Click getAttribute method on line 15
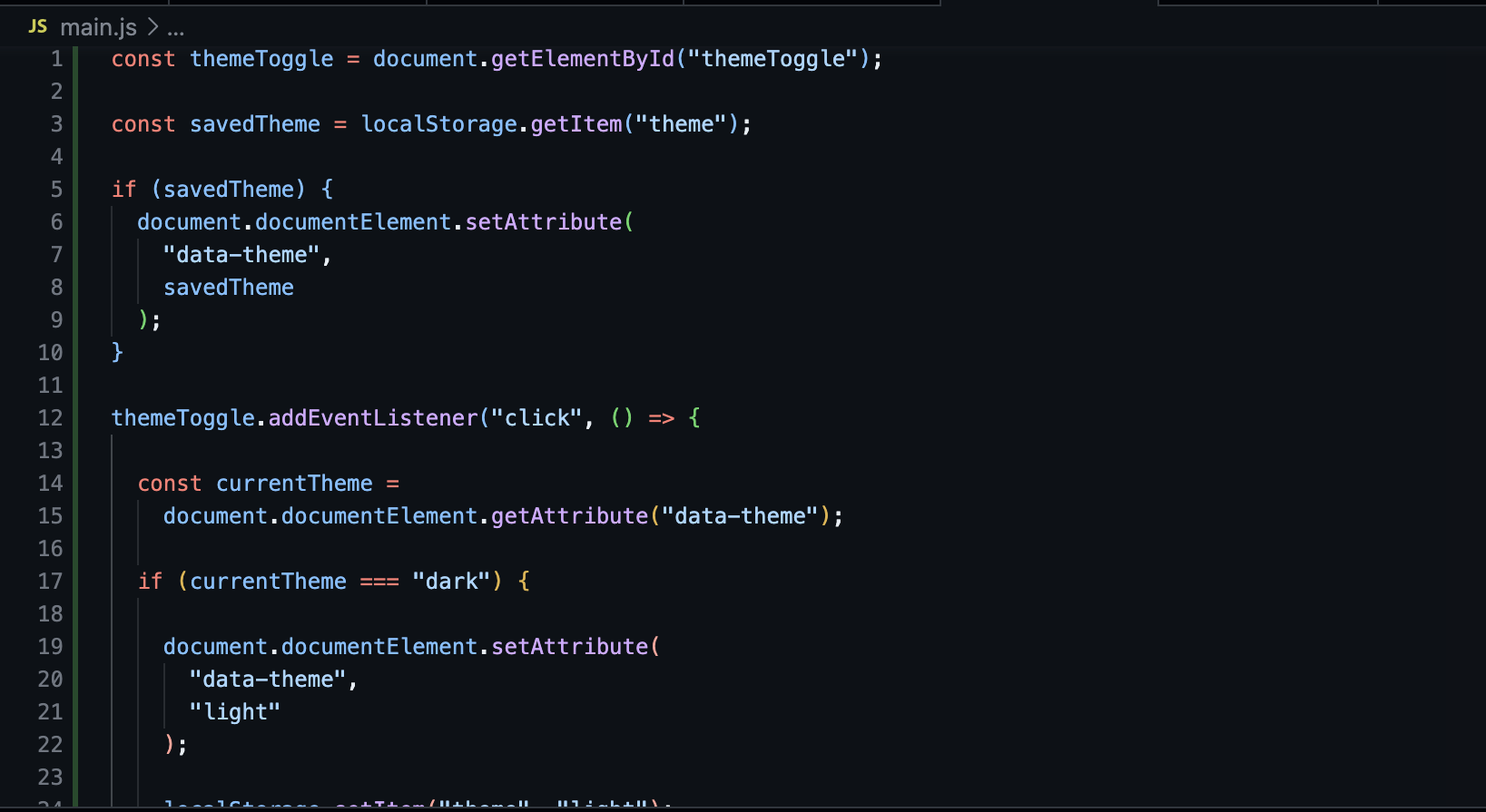 coord(570,516)
